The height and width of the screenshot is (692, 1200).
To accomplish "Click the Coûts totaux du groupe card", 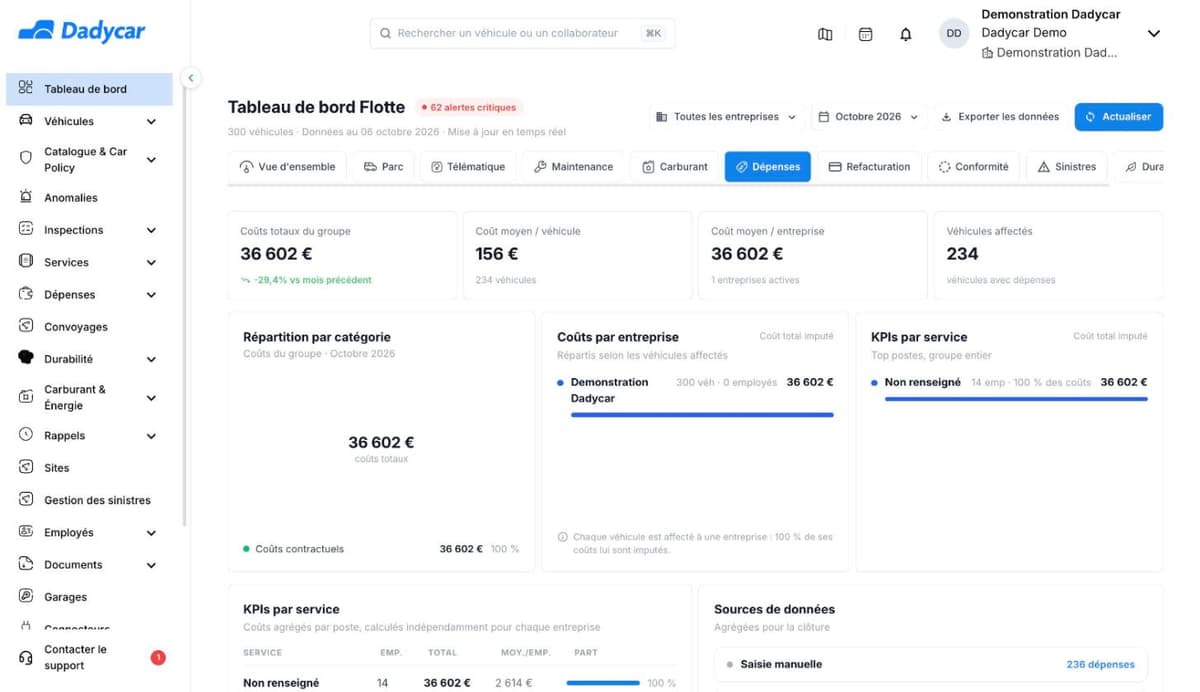I will click(x=342, y=255).
